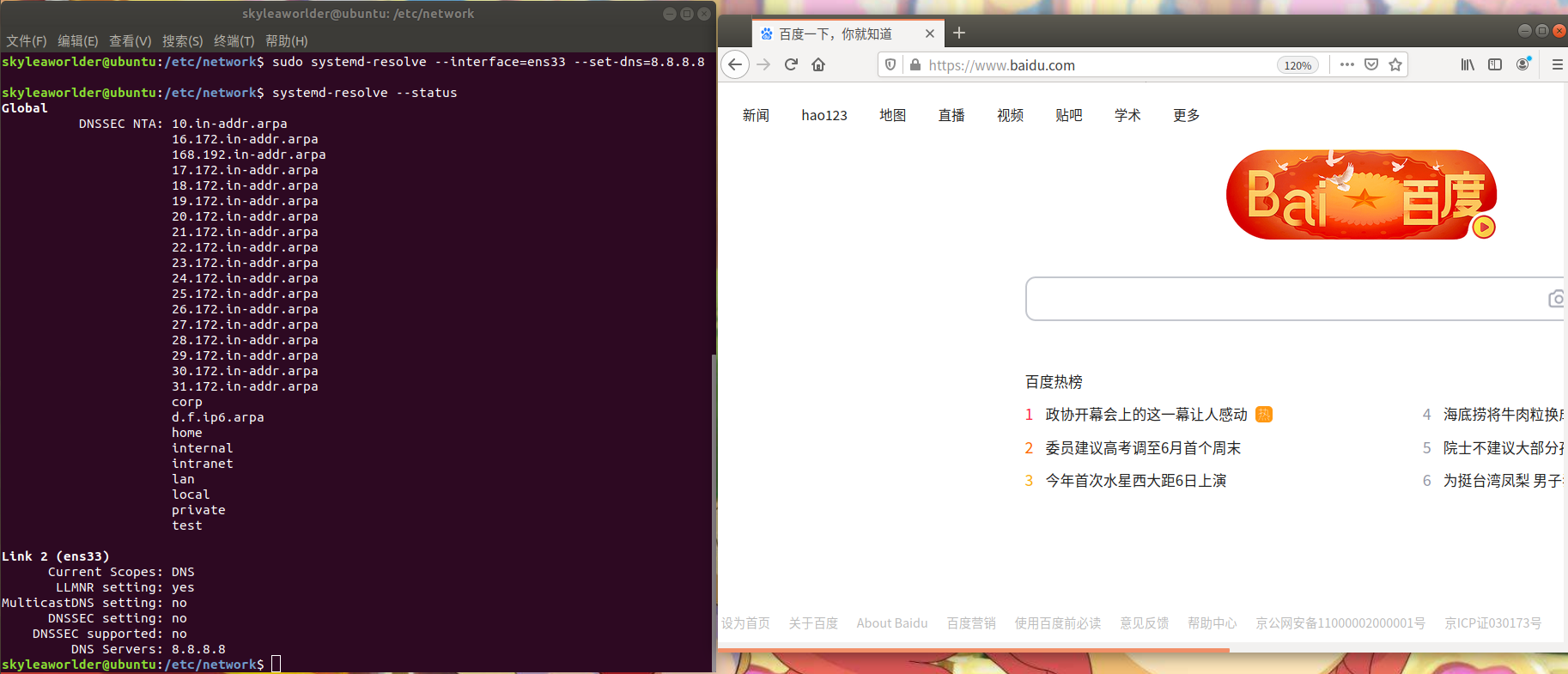
Task: Open terminal 编辑(E) menu
Action: click(78, 40)
